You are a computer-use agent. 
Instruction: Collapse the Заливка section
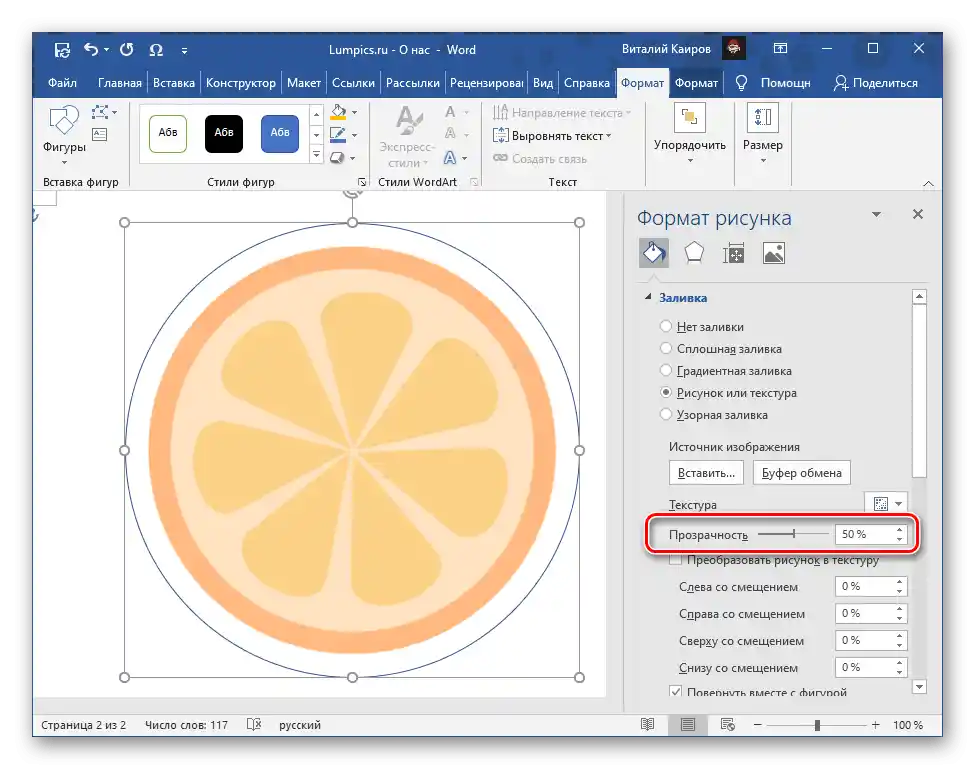pos(648,298)
